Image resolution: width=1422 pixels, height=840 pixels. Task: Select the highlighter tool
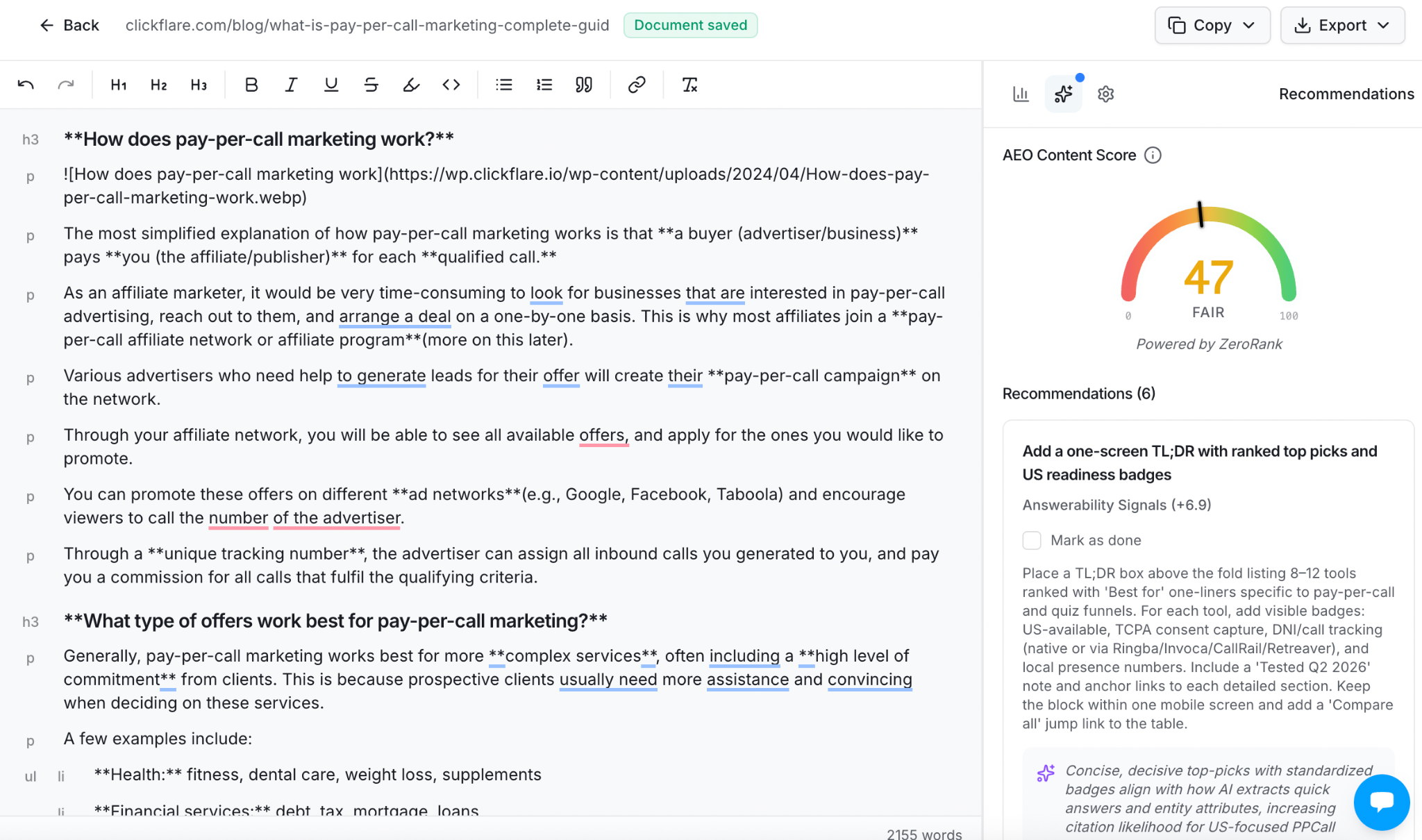click(x=411, y=85)
